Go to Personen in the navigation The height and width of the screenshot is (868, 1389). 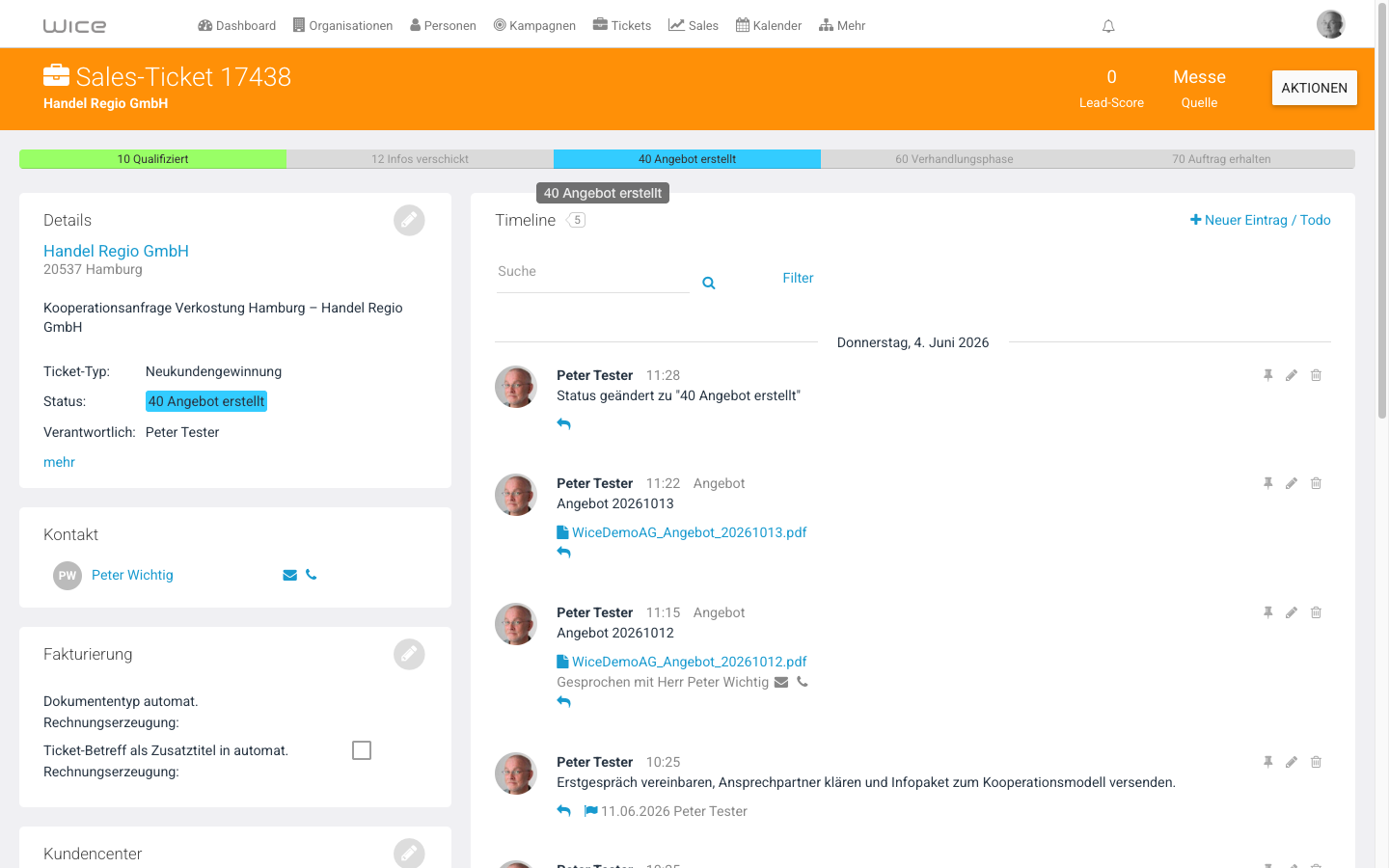point(443,26)
